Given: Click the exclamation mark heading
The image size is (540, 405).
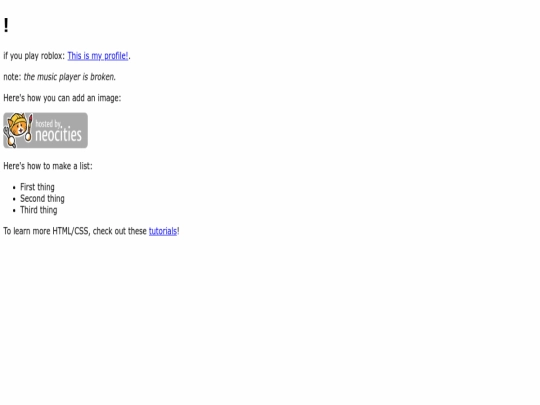Looking at the screenshot, I should [6, 25].
